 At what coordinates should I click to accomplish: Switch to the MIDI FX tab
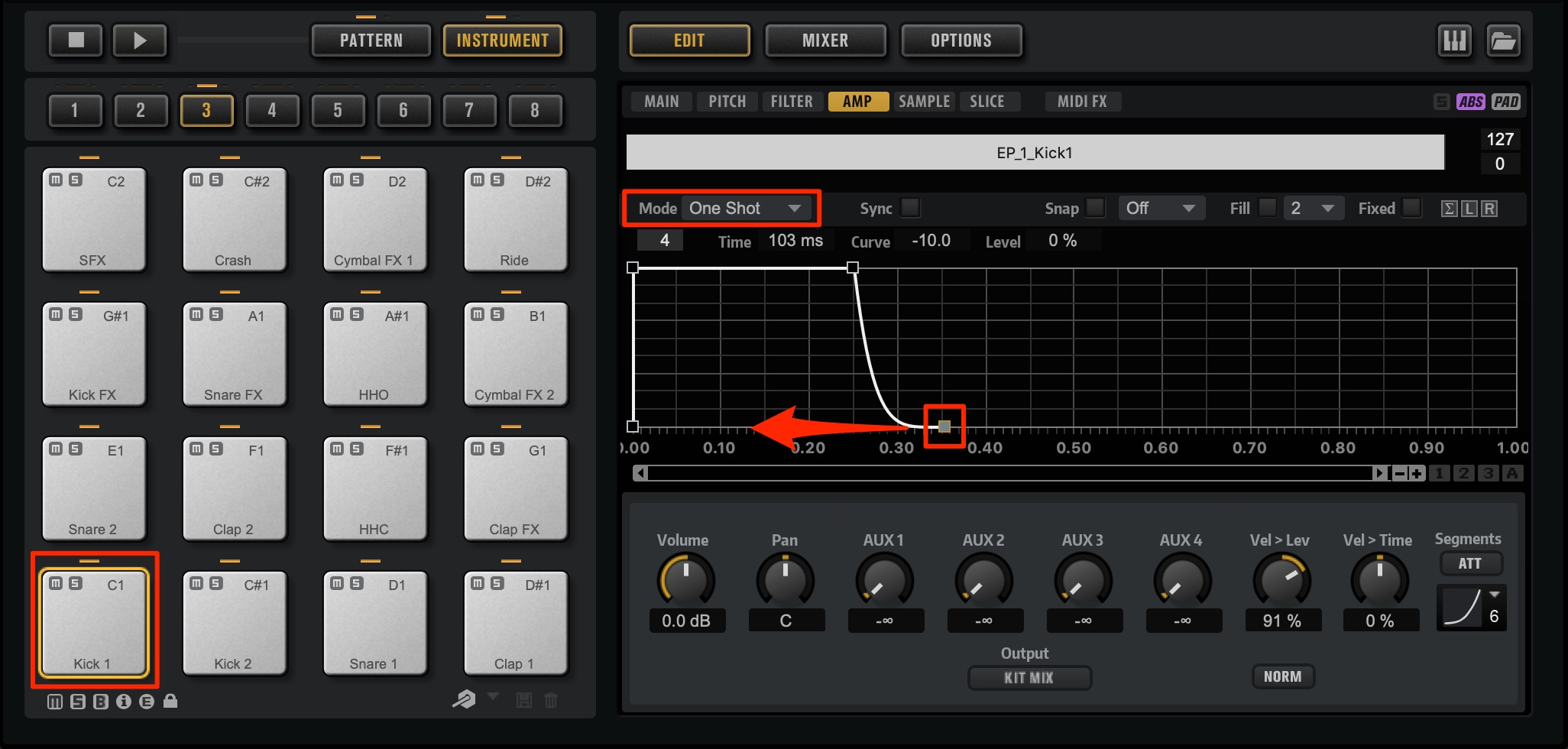(x=1082, y=102)
